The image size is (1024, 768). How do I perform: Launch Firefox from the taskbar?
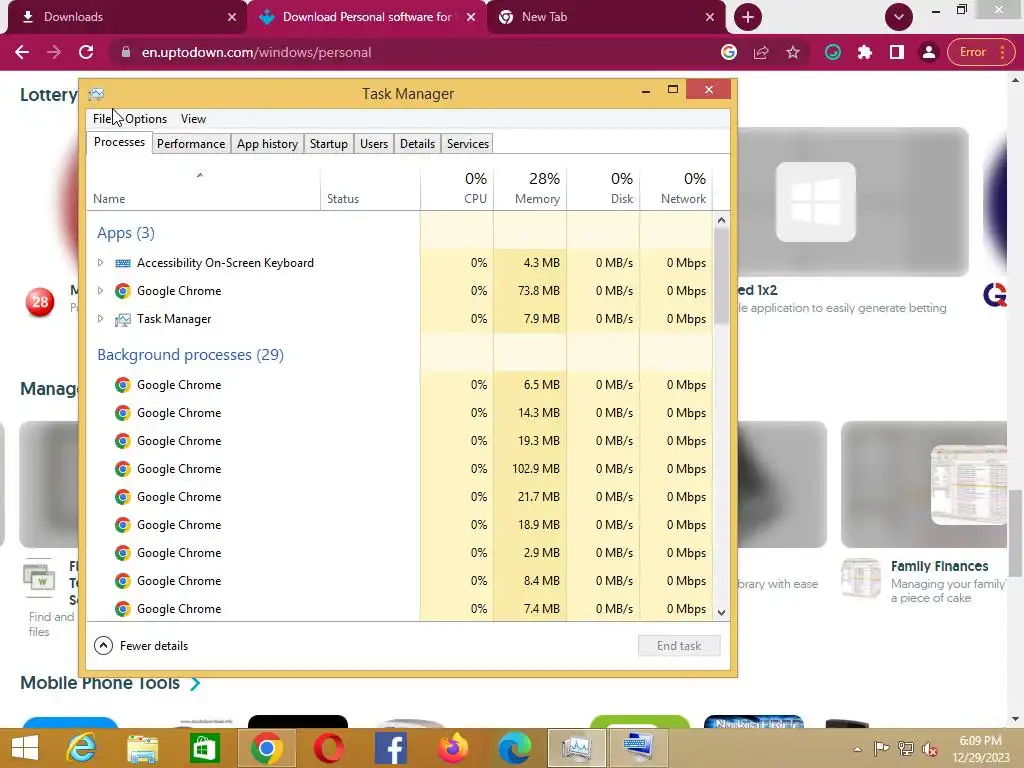coord(453,748)
